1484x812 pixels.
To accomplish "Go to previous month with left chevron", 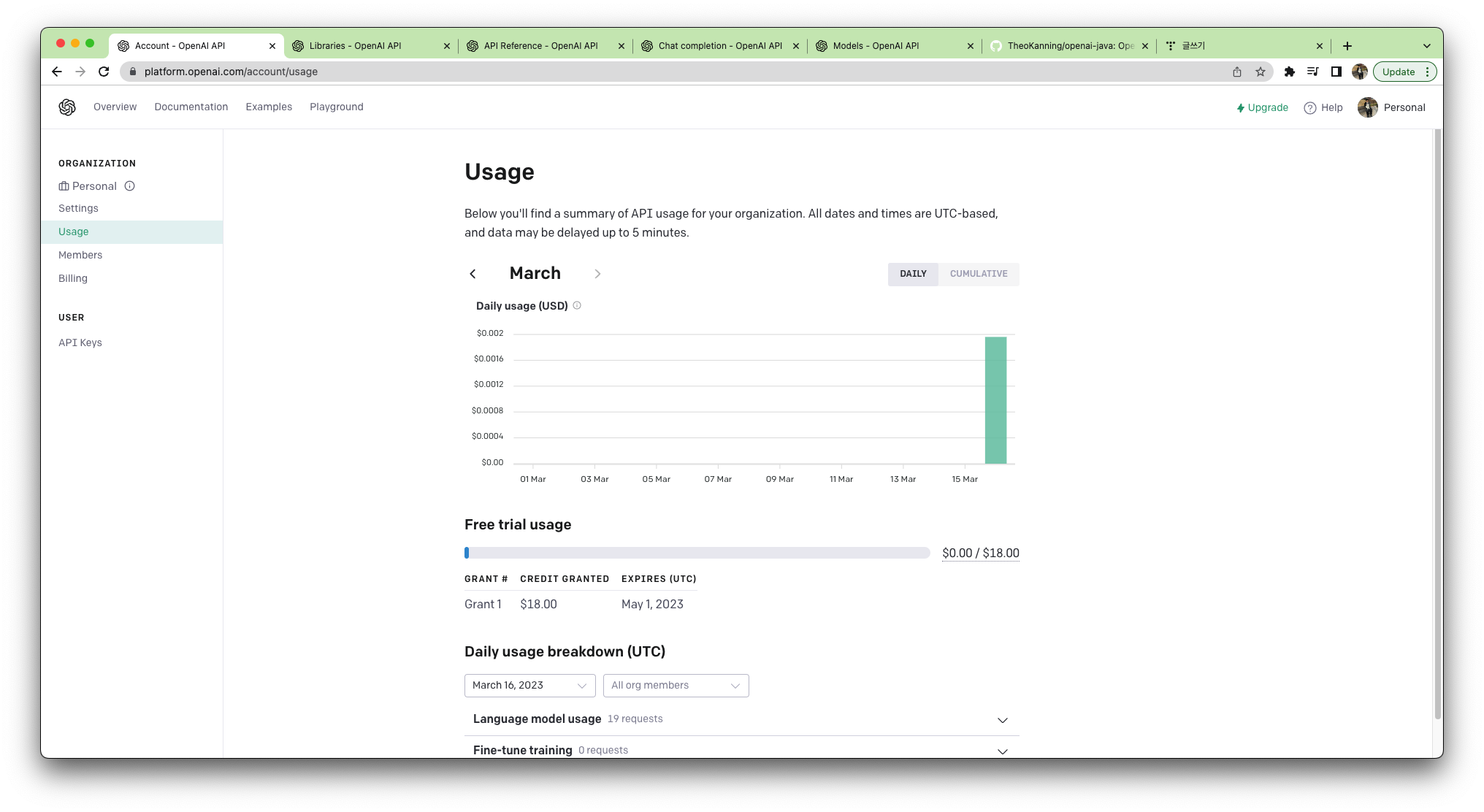I will [473, 274].
